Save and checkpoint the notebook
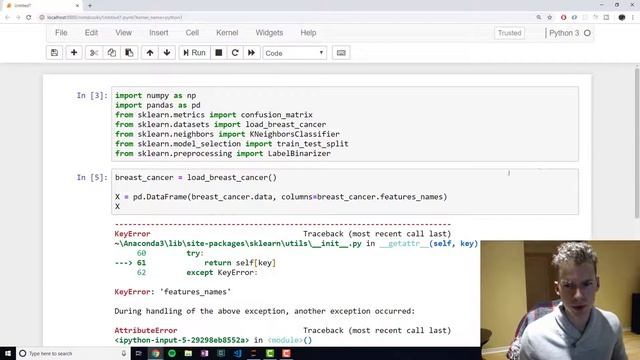Viewport: 640px width, 360px height. (x=54, y=53)
